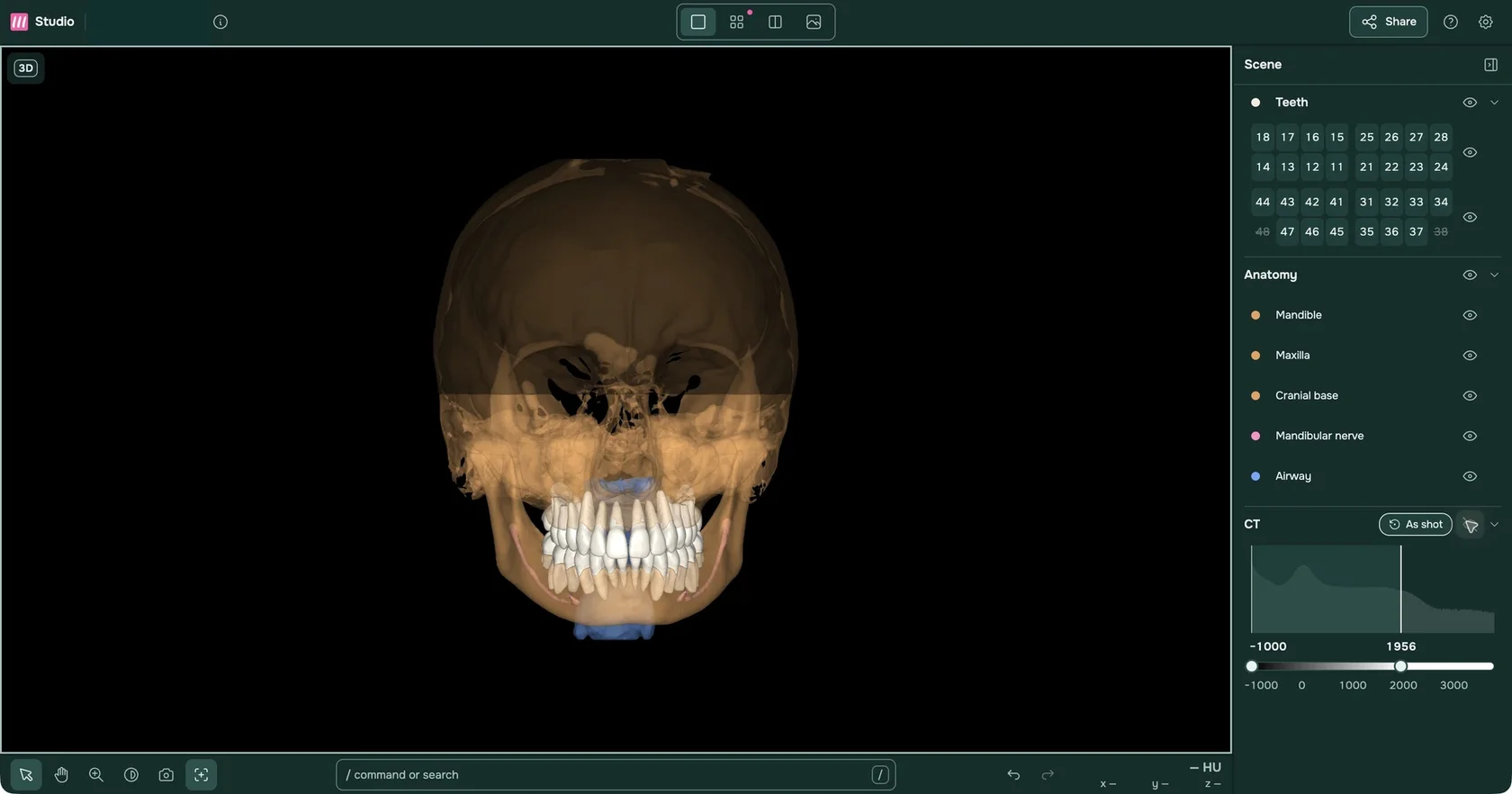Open the info icon near Studio title

coord(220,22)
